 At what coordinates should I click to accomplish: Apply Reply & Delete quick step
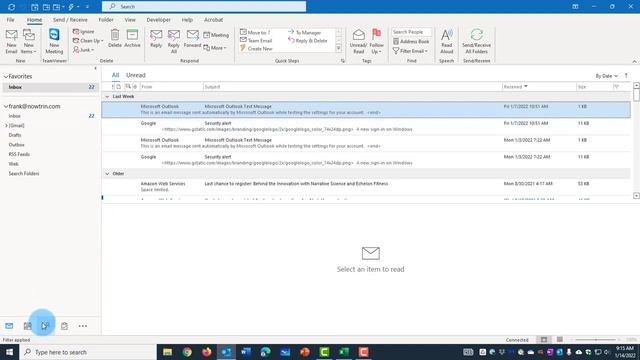pyautogui.click(x=308, y=40)
